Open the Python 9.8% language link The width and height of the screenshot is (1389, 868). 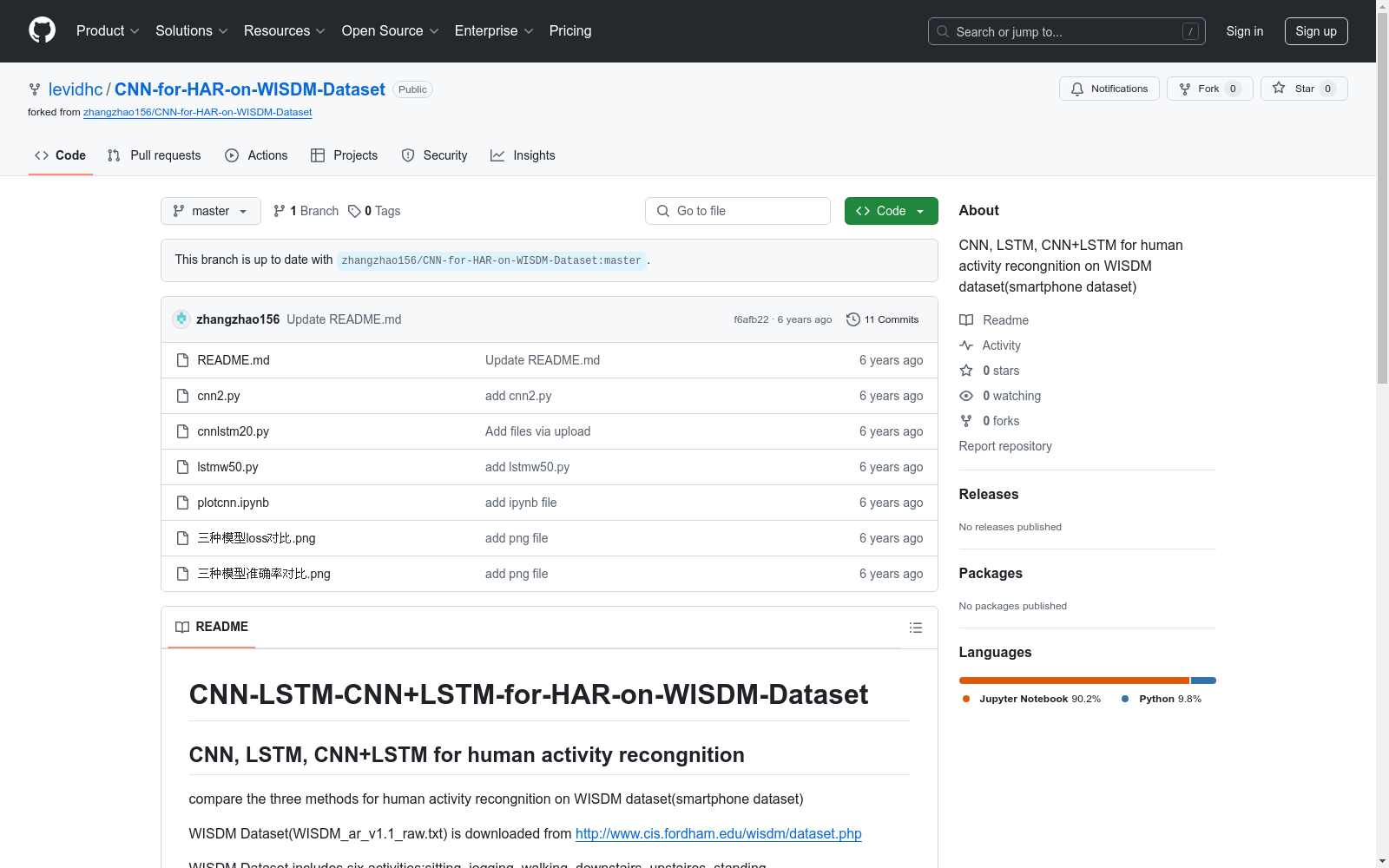1162,699
